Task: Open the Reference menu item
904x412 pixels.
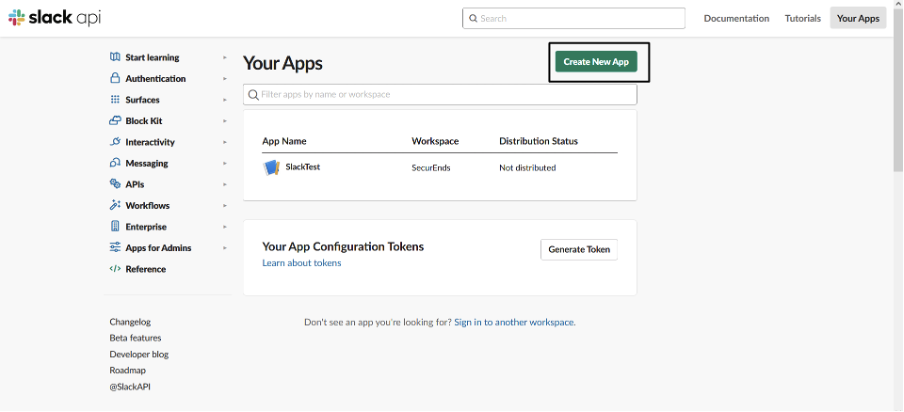Action: 146,269
